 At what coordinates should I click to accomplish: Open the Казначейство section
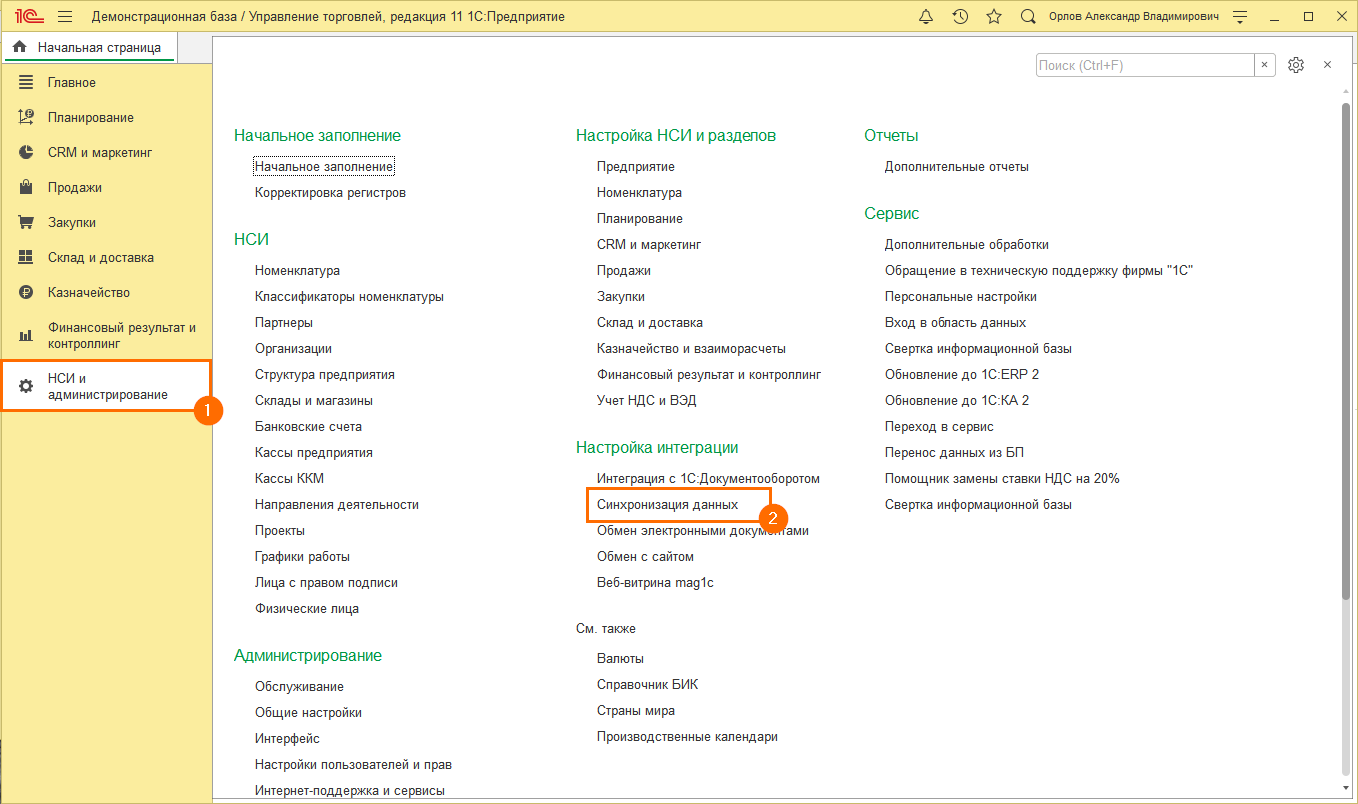[x=88, y=292]
